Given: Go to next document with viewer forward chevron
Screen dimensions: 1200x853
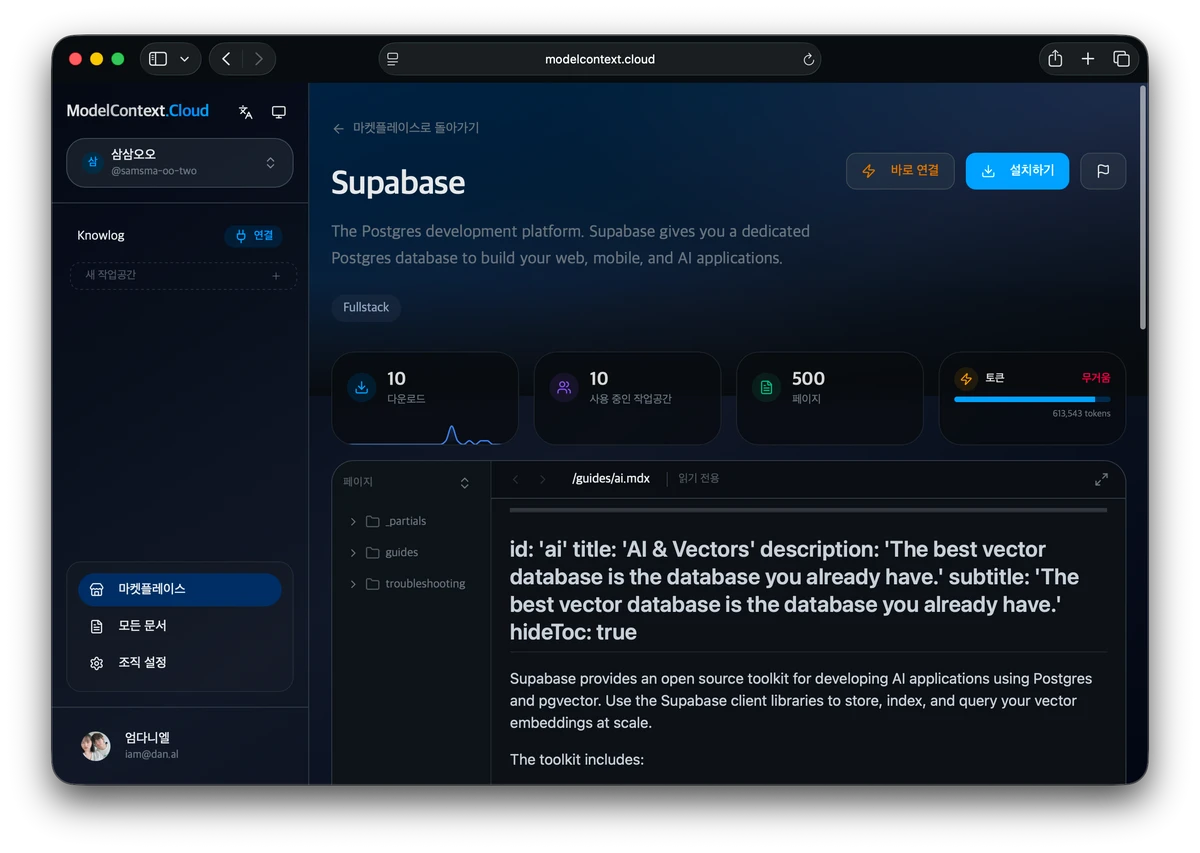Looking at the screenshot, I should [542, 479].
